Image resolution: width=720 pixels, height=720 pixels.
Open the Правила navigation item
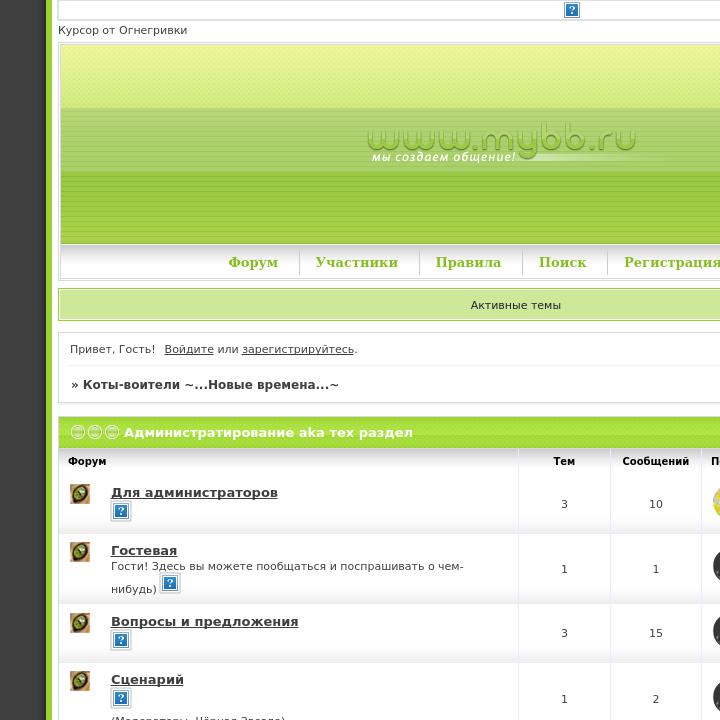pos(468,262)
